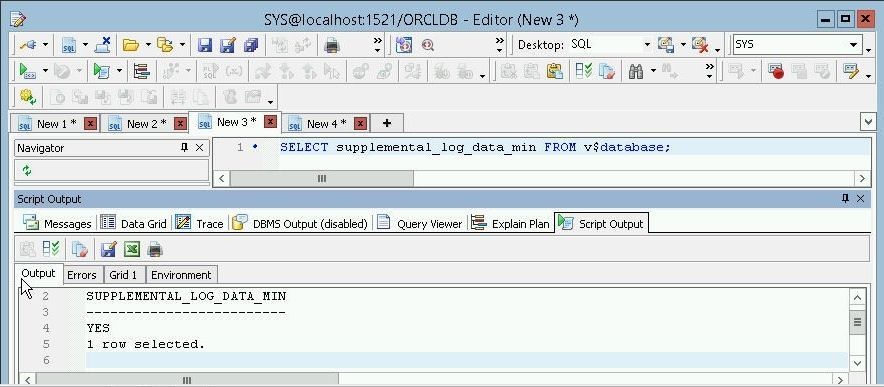Image resolution: width=884 pixels, height=387 pixels.
Task: Click the Execute statement green arrow icon
Action: pos(27,71)
